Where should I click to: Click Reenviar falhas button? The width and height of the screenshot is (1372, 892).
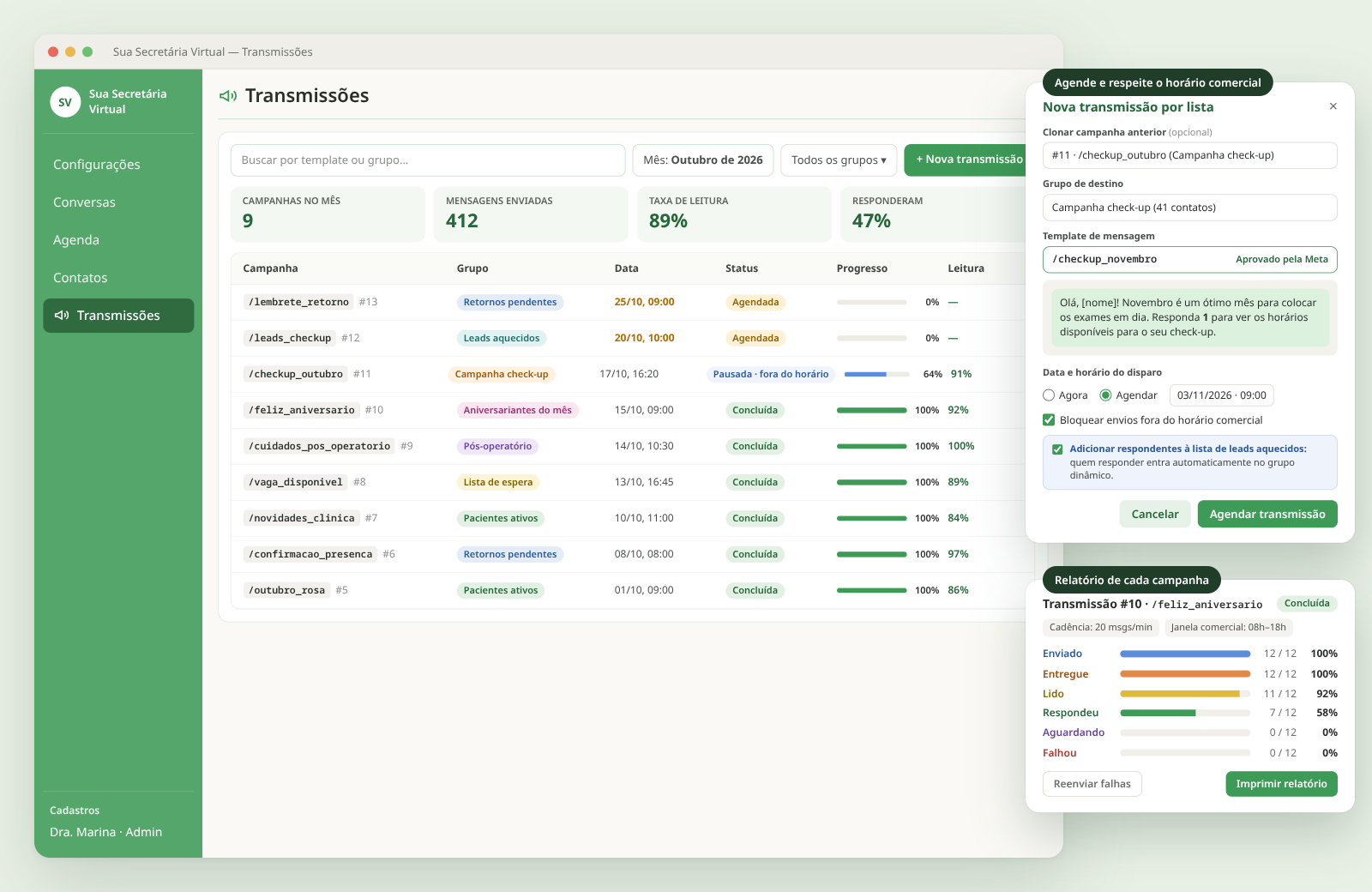pyautogui.click(x=1092, y=784)
